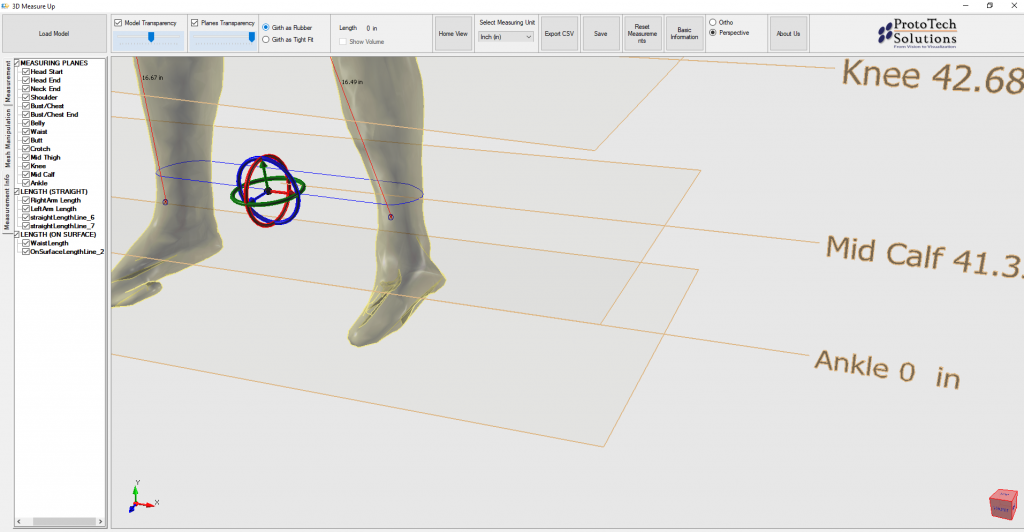Screen dimensions: 1024x532
Task: Hide the Mid Calf plane via its checkbox
Action: [26, 174]
